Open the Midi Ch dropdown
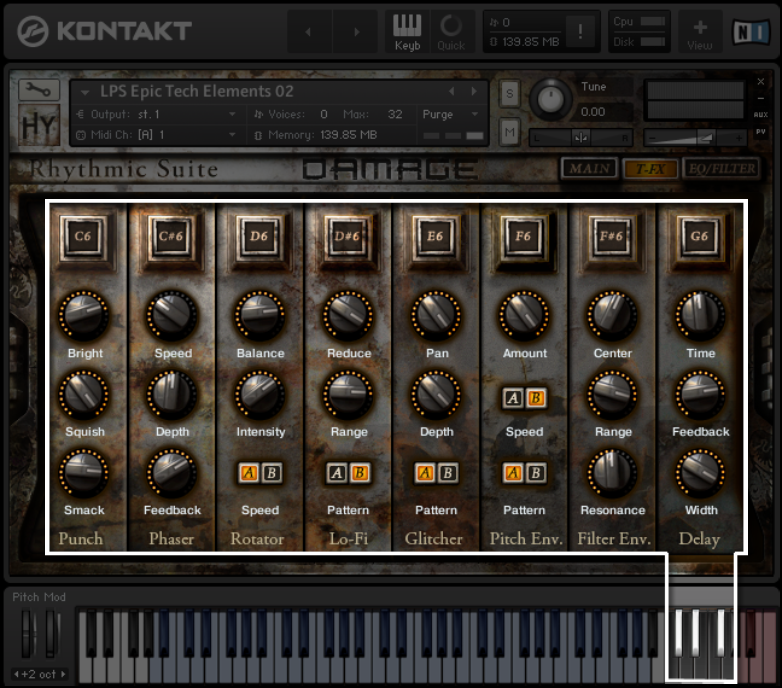Viewport: 782px width, 688px height. tap(155, 135)
